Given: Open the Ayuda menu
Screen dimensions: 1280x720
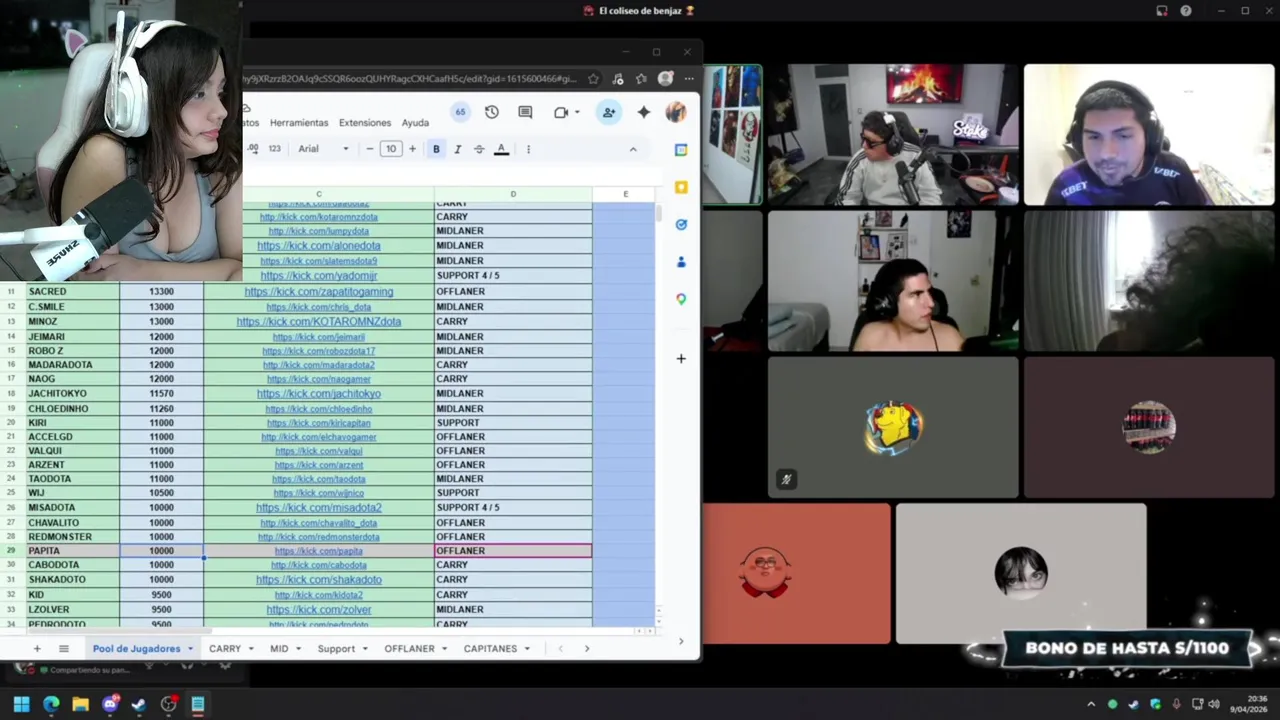Looking at the screenshot, I should pos(415,123).
